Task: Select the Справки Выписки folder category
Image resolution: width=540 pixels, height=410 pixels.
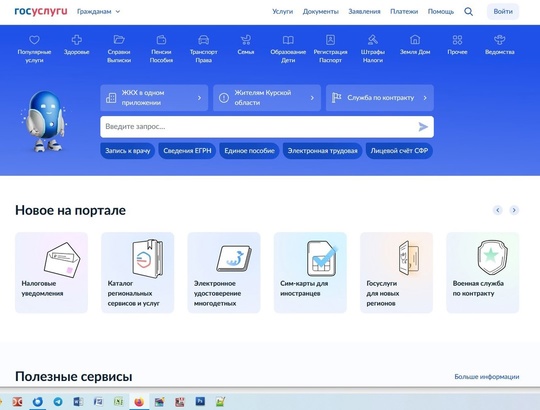Action: 119,49
